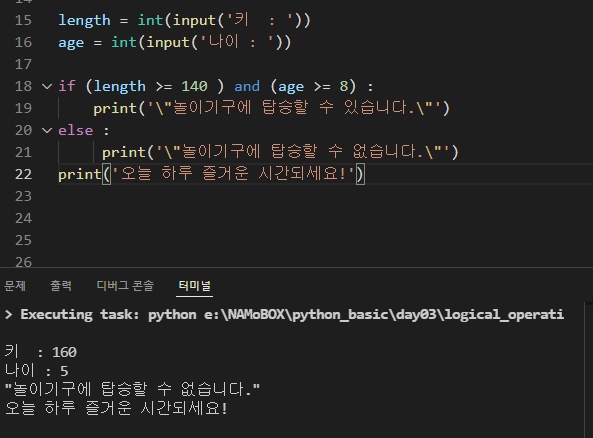The height and width of the screenshot is (438, 593).
Task: Click line number 21 in the gutter
Action: pyautogui.click(x=23, y=152)
